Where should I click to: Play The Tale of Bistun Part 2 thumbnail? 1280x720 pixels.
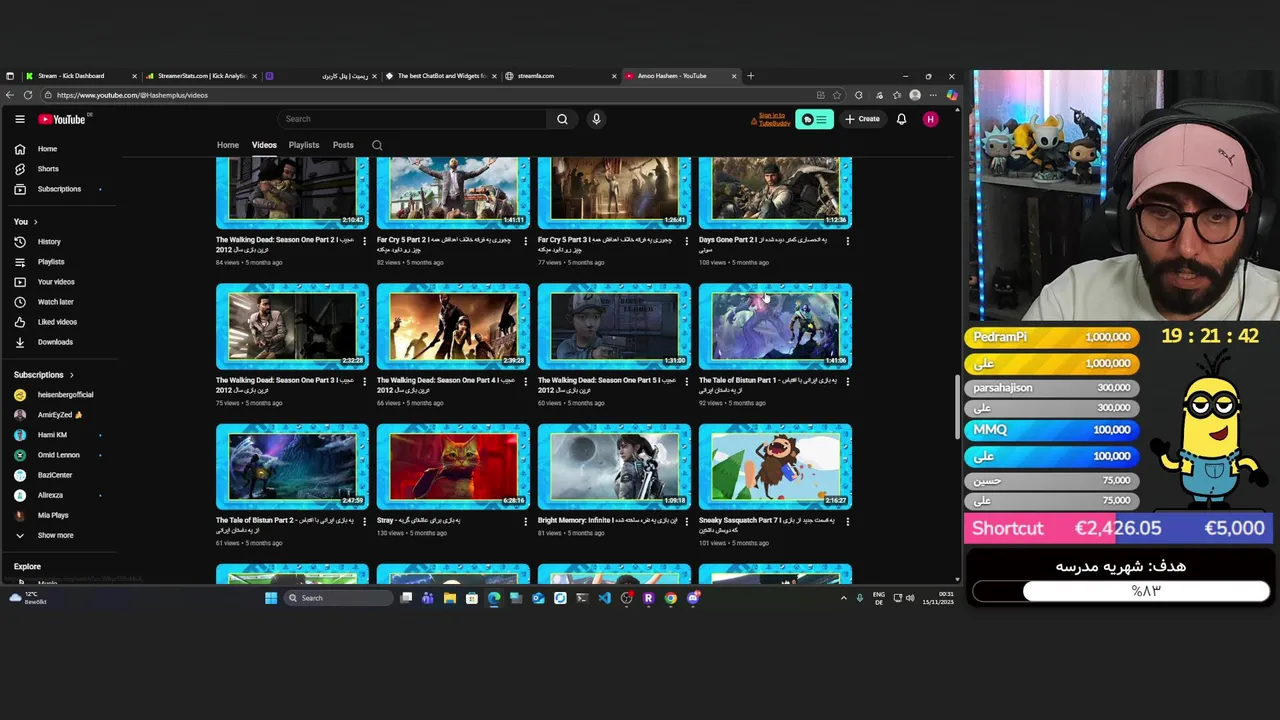point(292,467)
